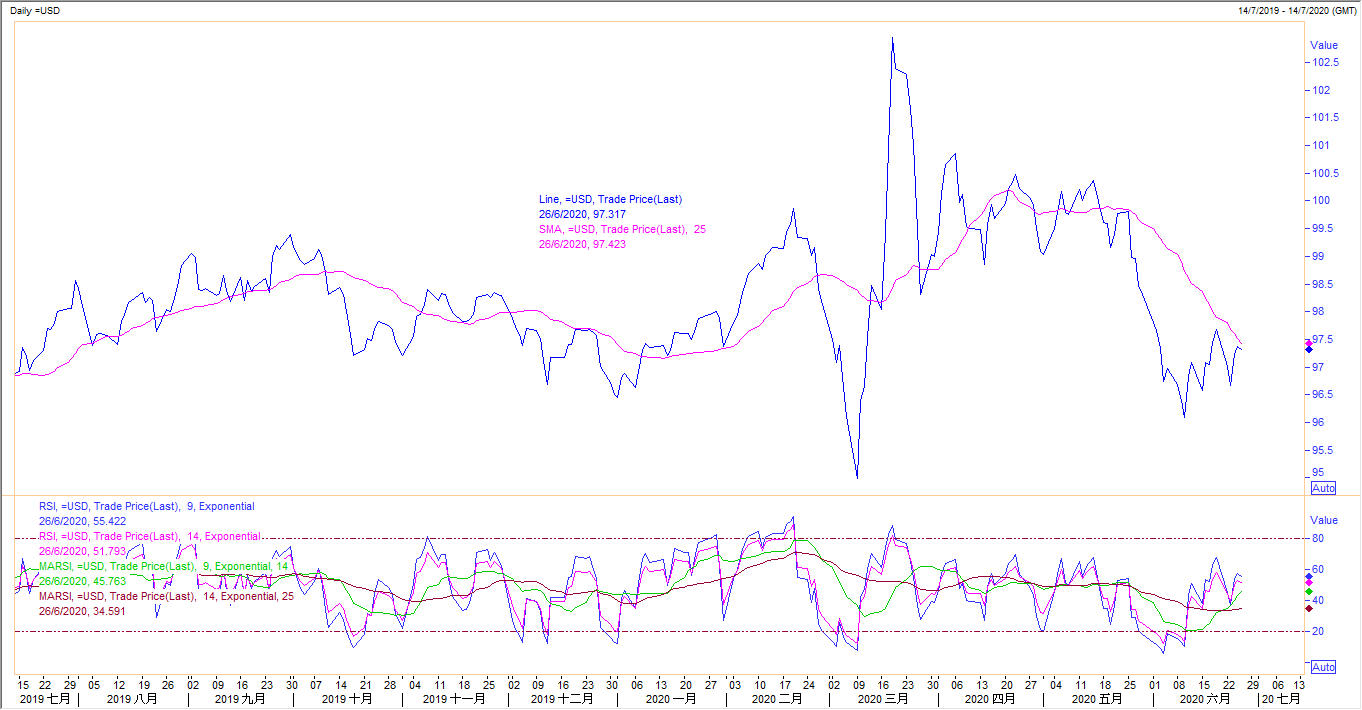
Task: Click the 102.5 price axis label
Action: point(1325,62)
